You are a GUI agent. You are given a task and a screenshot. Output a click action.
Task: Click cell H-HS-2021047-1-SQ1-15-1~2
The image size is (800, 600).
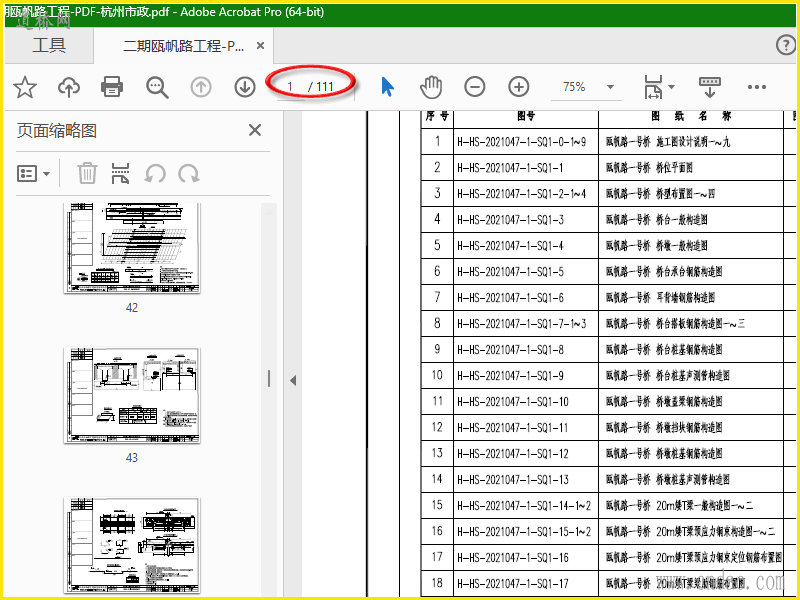click(526, 532)
